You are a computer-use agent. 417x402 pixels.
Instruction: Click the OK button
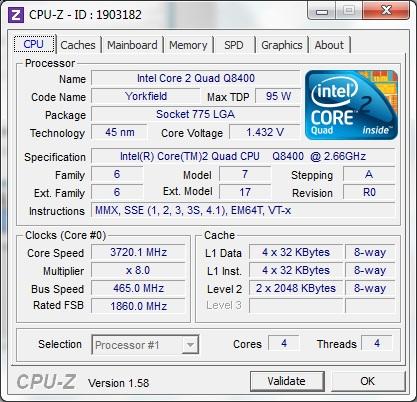click(367, 381)
